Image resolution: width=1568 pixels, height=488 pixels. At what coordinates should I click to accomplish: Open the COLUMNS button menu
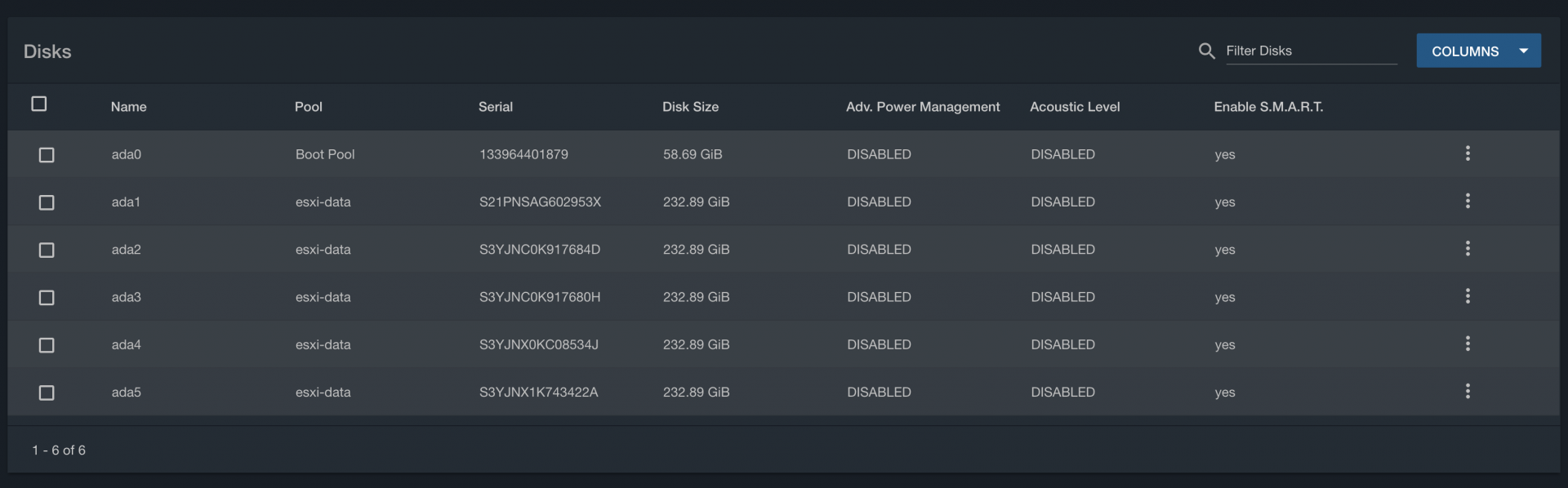point(1478,51)
